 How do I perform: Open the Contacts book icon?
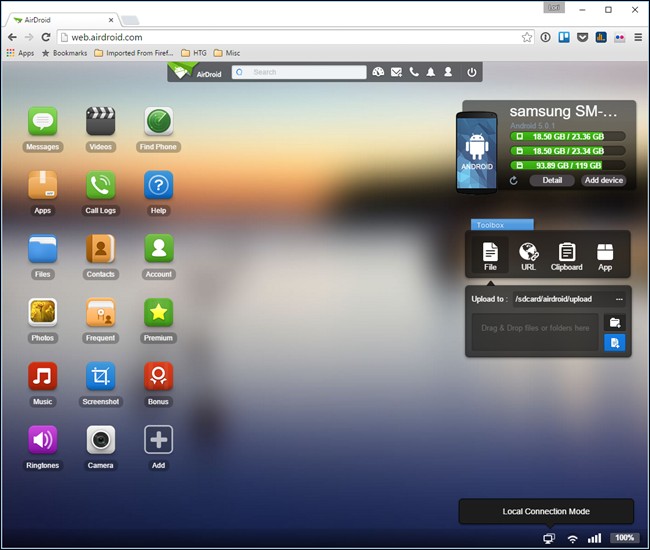point(100,249)
